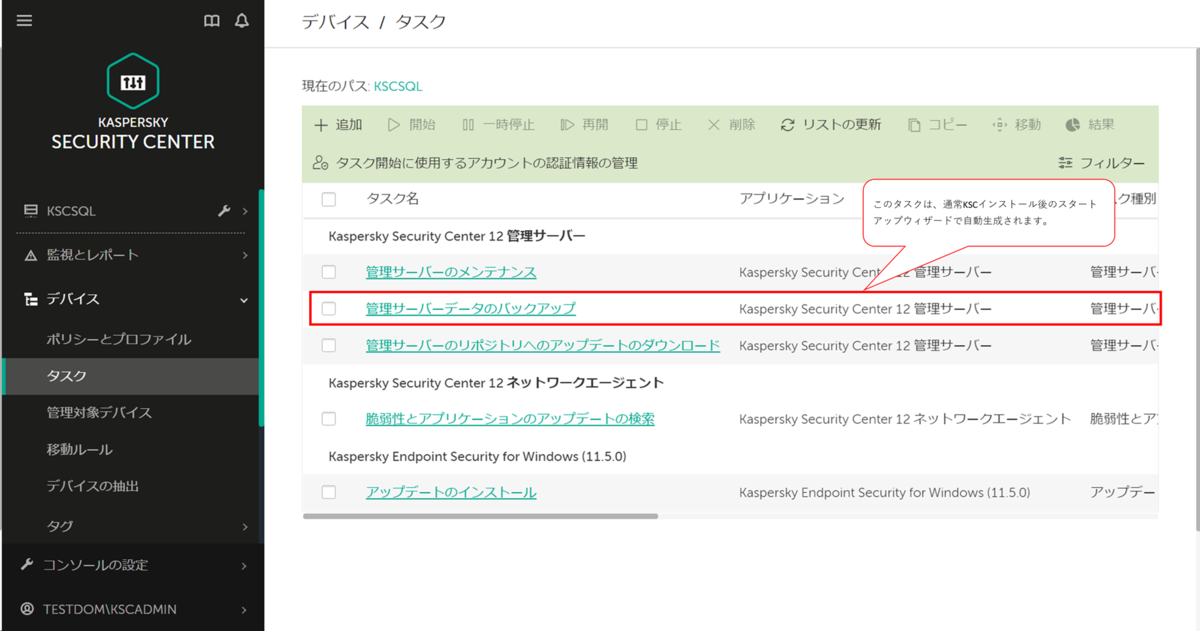1200x631 pixels.
Task: Click Kaspersky Security Center 12 ネットワークエージェント group header
Action: click(496, 382)
